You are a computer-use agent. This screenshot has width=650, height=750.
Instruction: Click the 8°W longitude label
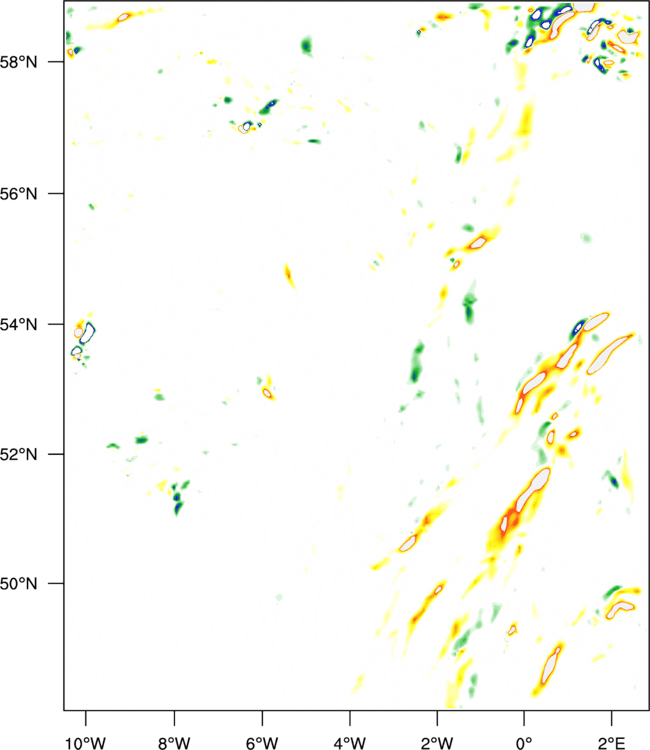(x=174, y=742)
